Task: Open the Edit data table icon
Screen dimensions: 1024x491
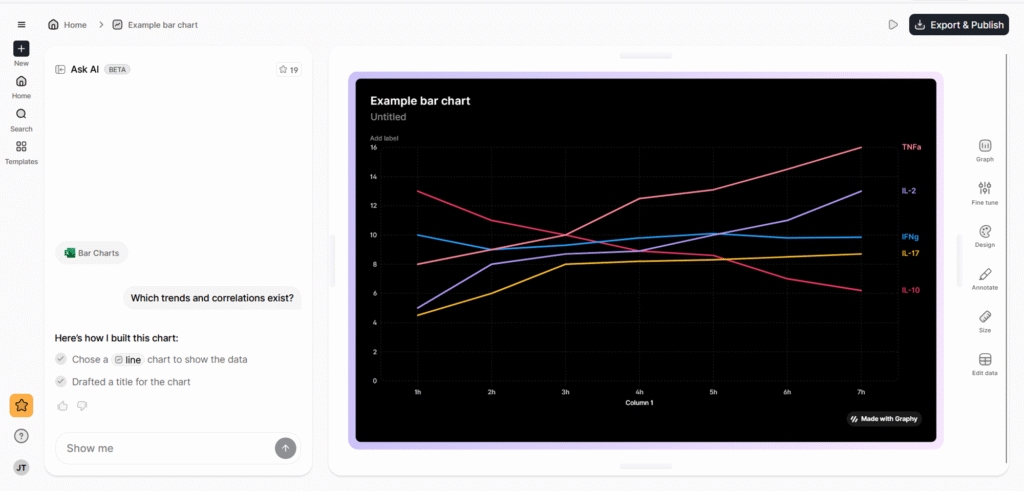Action: point(985,360)
